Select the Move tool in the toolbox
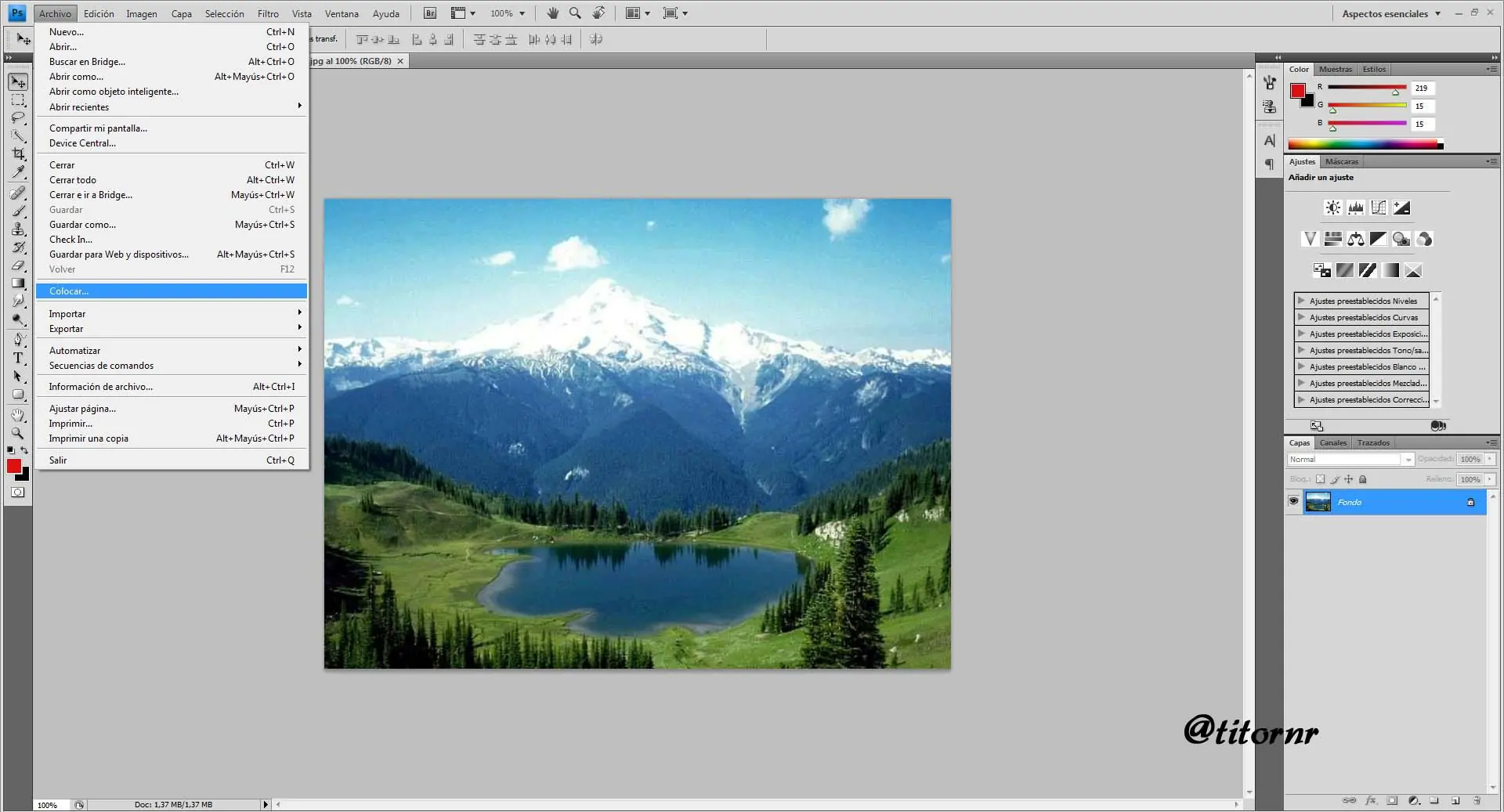This screenshot has width=1504, height=812. [x=18, y=82]
